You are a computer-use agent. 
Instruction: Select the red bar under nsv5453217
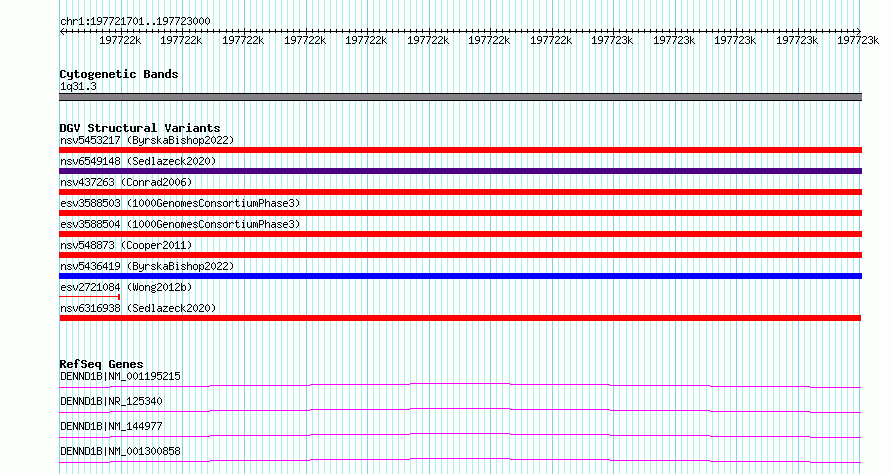pyautogui.click(x=460, y=150)
